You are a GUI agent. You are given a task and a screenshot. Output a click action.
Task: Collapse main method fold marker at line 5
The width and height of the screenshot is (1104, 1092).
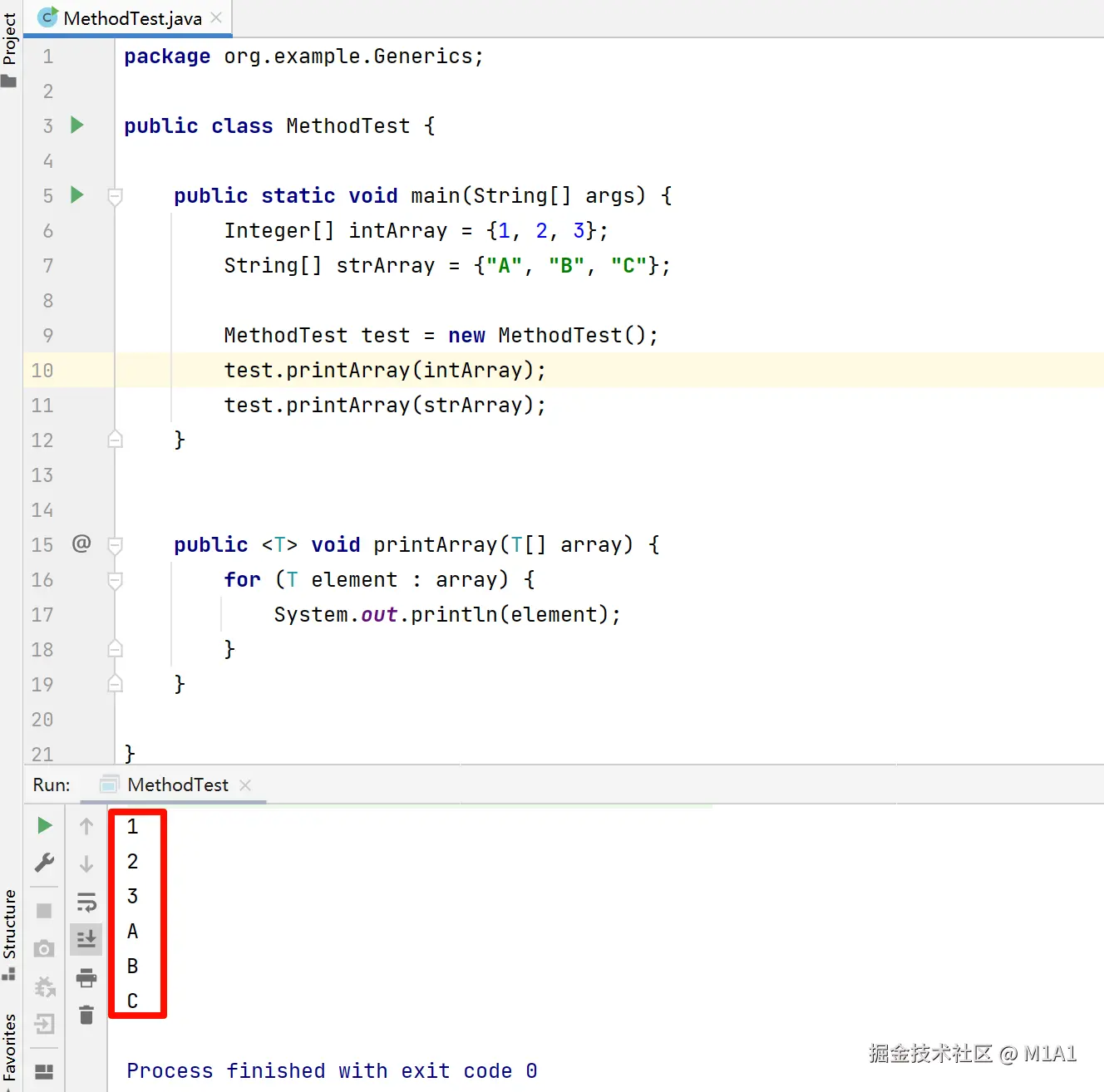click(116, 196)
